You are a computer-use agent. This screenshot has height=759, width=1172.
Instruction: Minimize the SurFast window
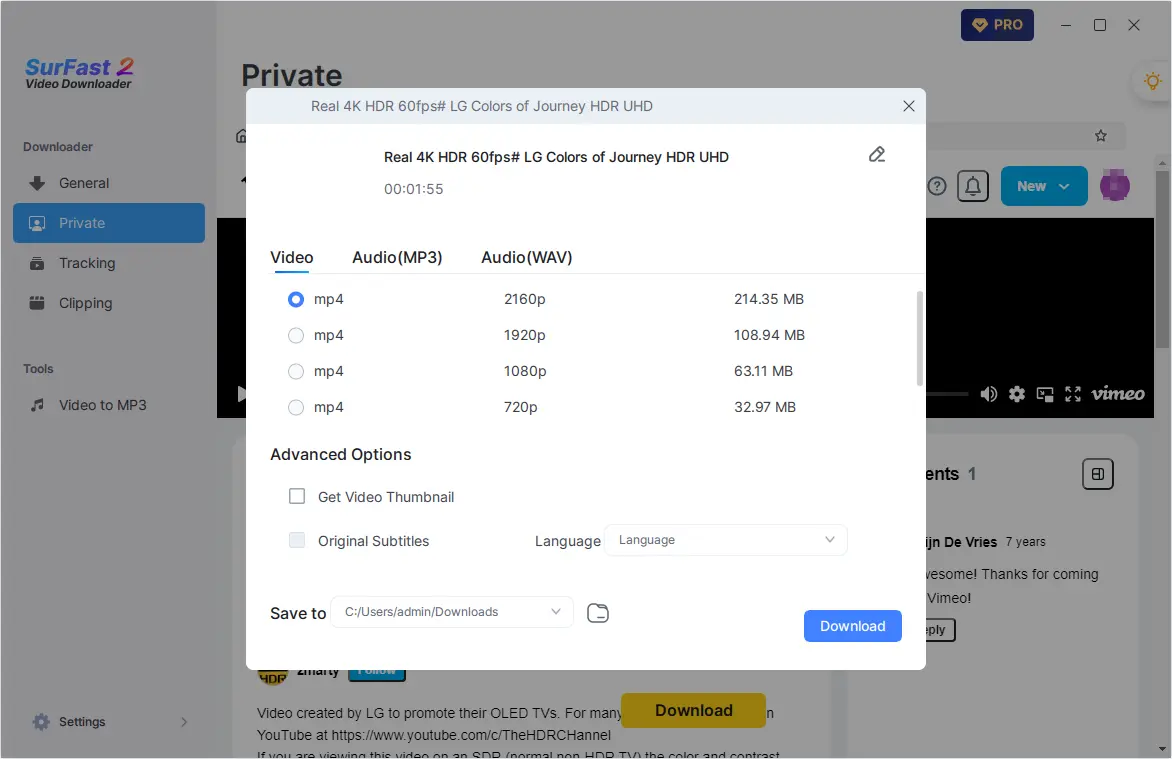click(1066, 25)
